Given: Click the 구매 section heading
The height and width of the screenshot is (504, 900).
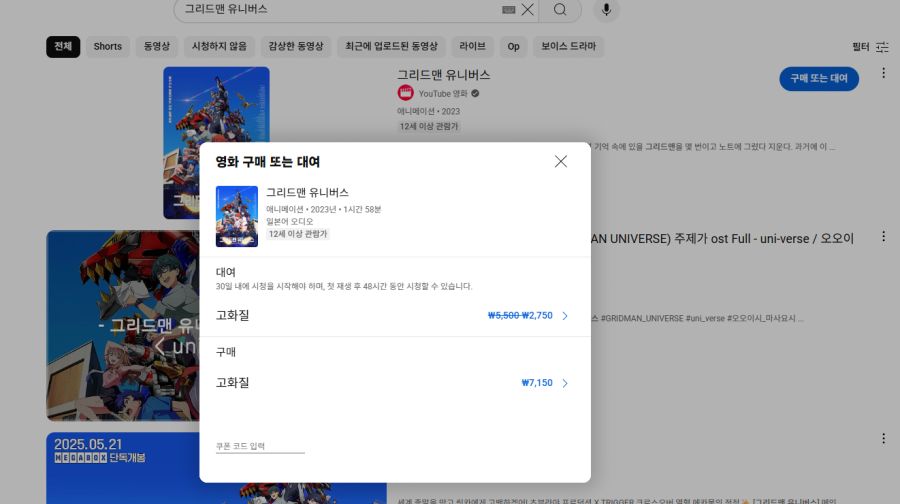Looking at the screenshot, I should coord(226,352).
